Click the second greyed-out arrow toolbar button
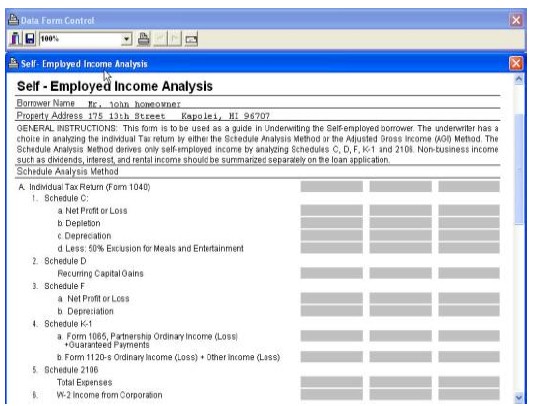 [x=175, y=39]
